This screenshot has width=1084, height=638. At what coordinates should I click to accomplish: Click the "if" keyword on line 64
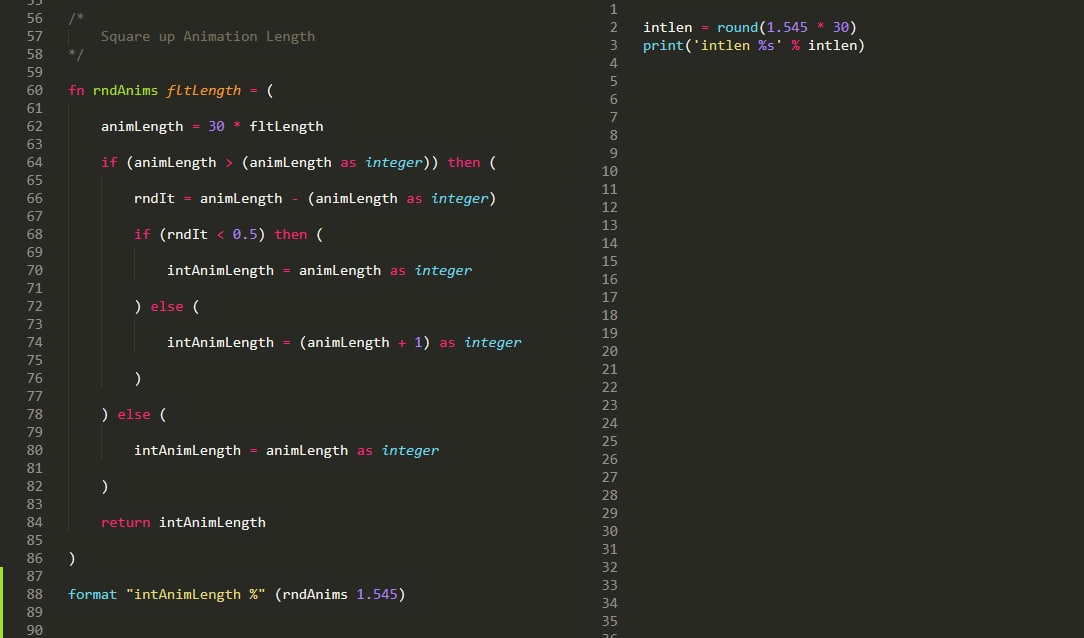click(x=109, y=162)
